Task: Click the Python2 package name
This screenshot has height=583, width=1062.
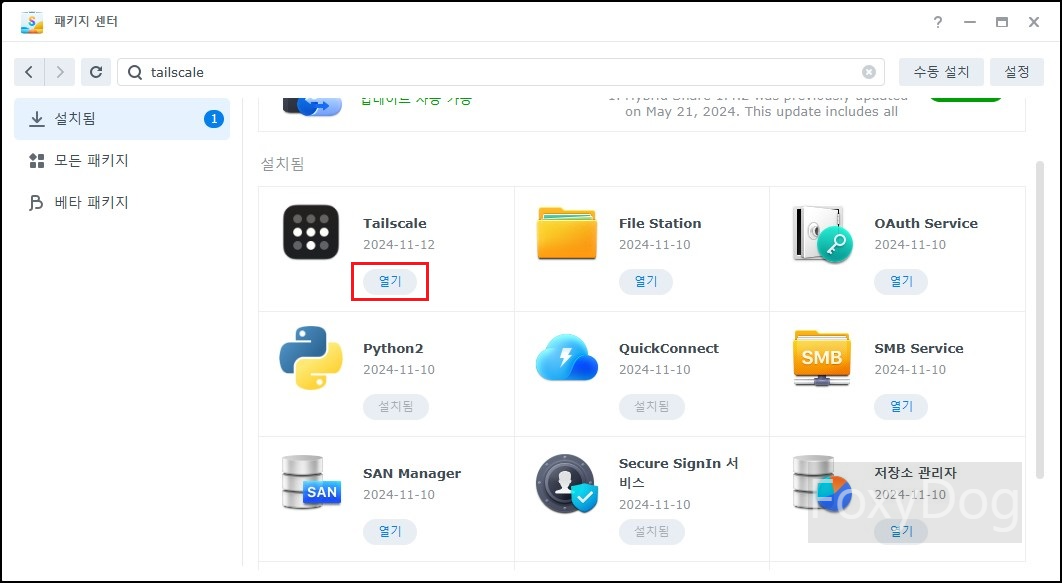Action: tap(393, 349)
